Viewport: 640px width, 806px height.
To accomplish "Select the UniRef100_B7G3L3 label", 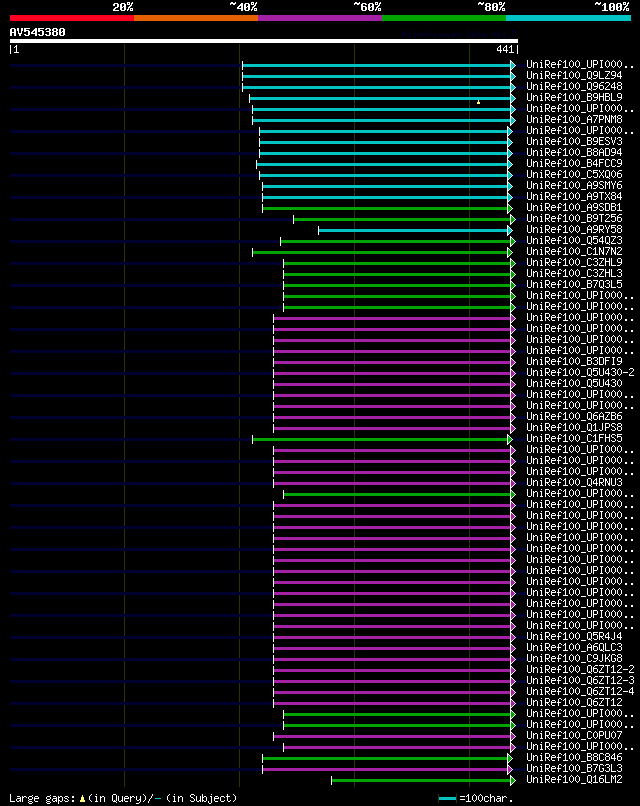I will [x=574, y=768].
